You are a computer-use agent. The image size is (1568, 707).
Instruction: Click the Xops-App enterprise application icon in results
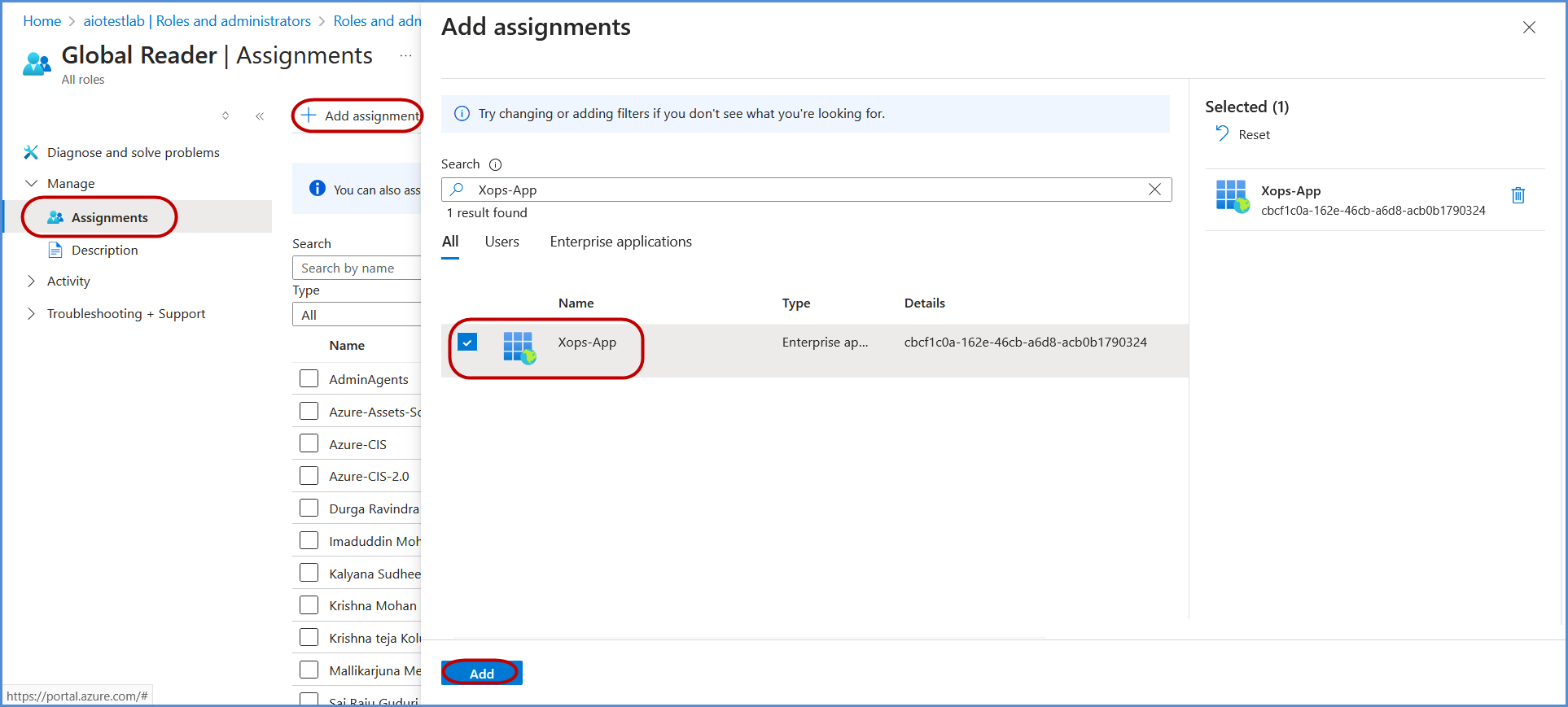(519, 347)
